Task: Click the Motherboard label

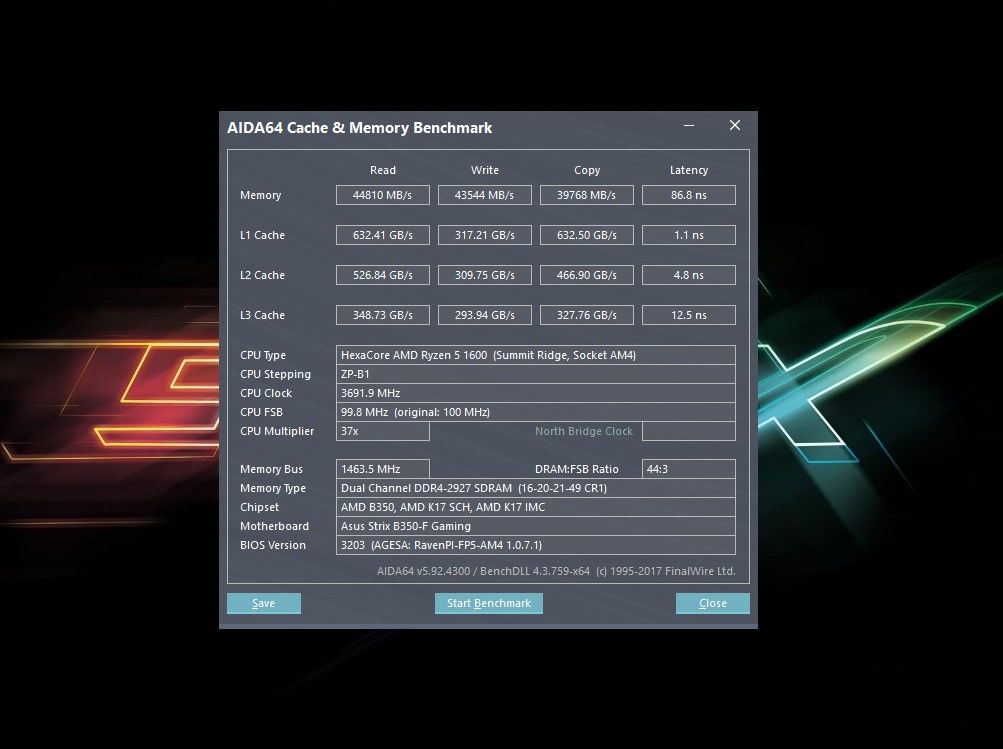Action: (274, 526)
